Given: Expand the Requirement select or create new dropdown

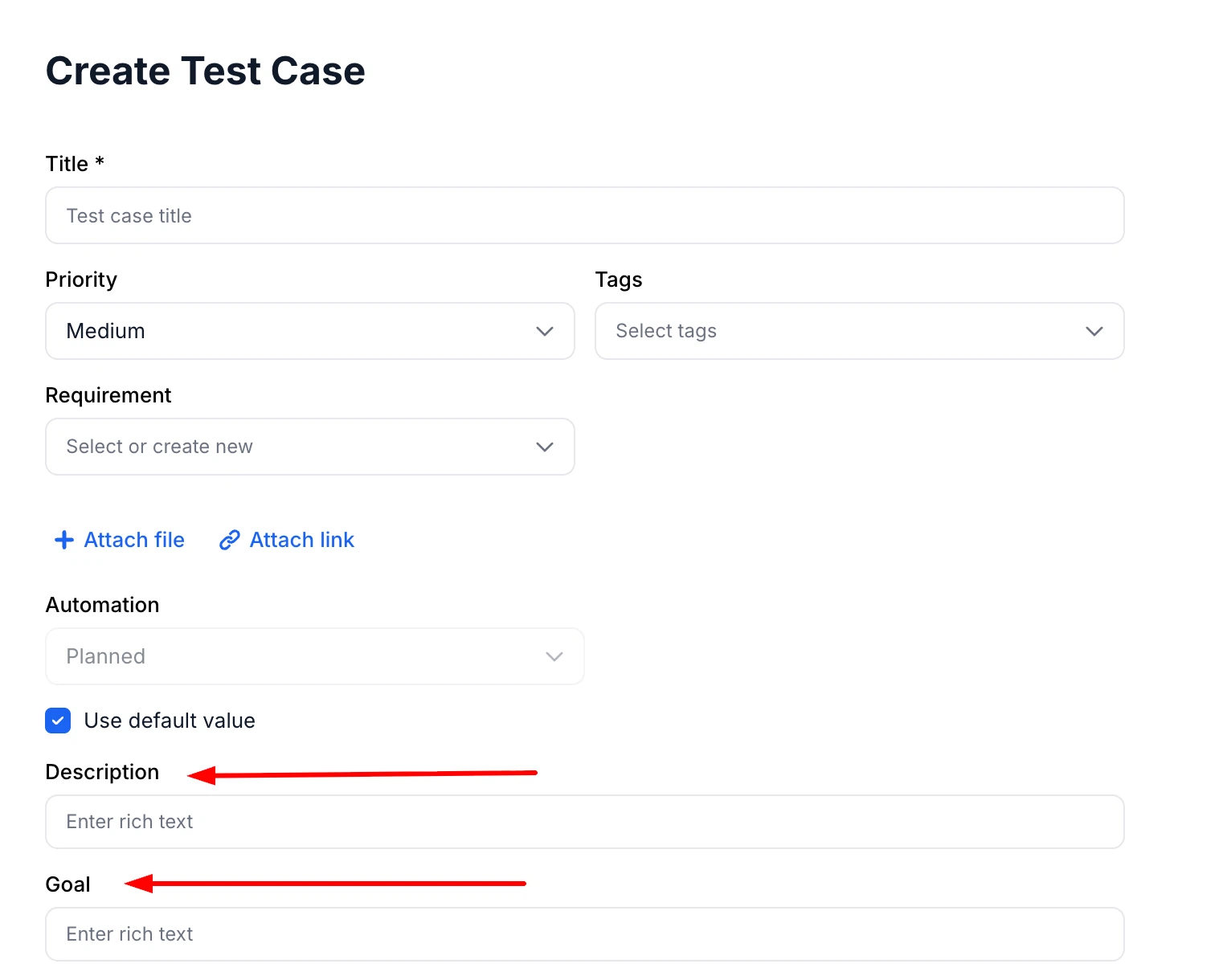Looking at the screenshot, I should click(x=310, y=447).
